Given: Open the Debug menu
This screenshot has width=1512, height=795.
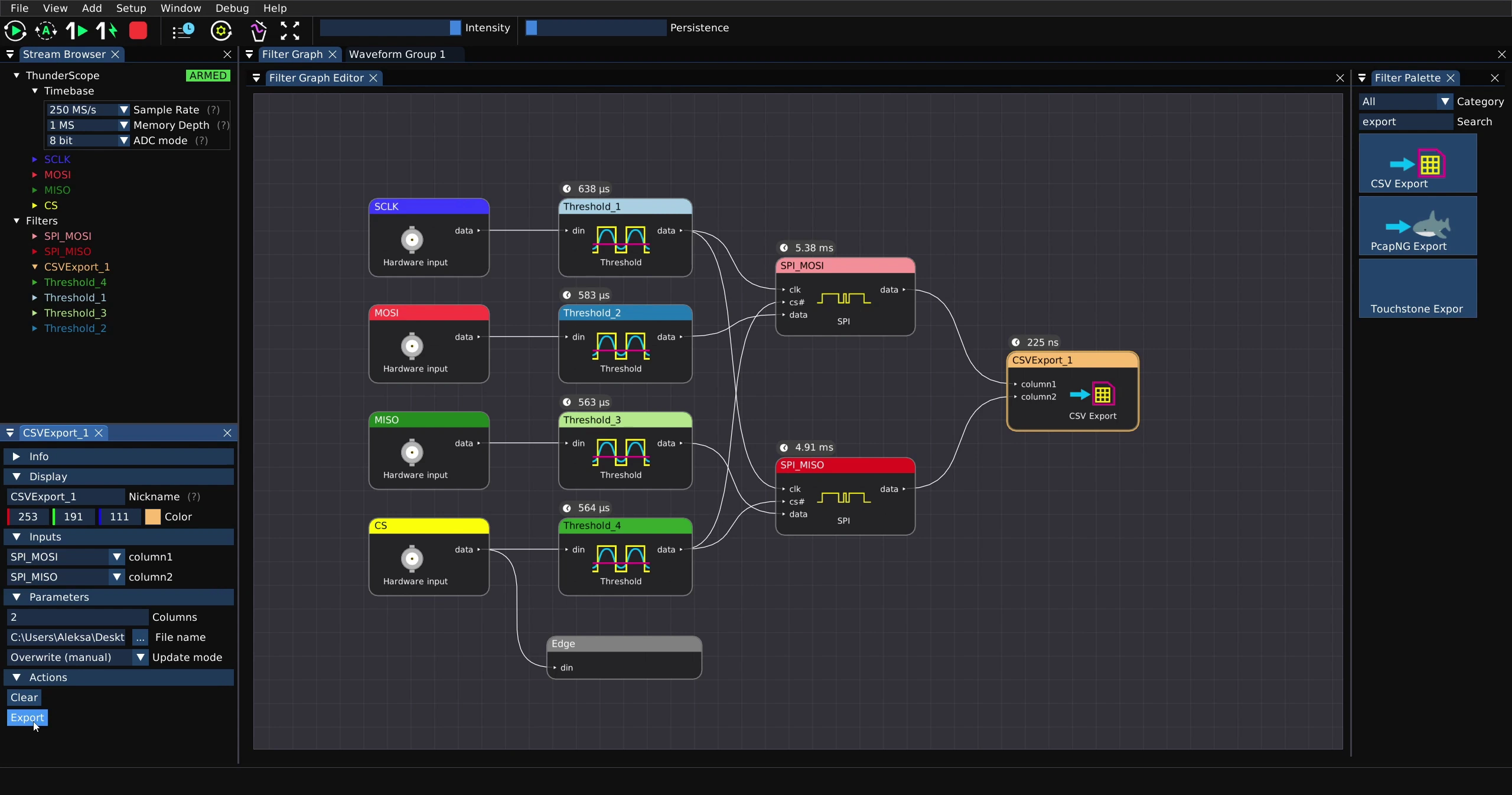Looking at the screenshot, I should pyautogui.click(x=232, y=8).
